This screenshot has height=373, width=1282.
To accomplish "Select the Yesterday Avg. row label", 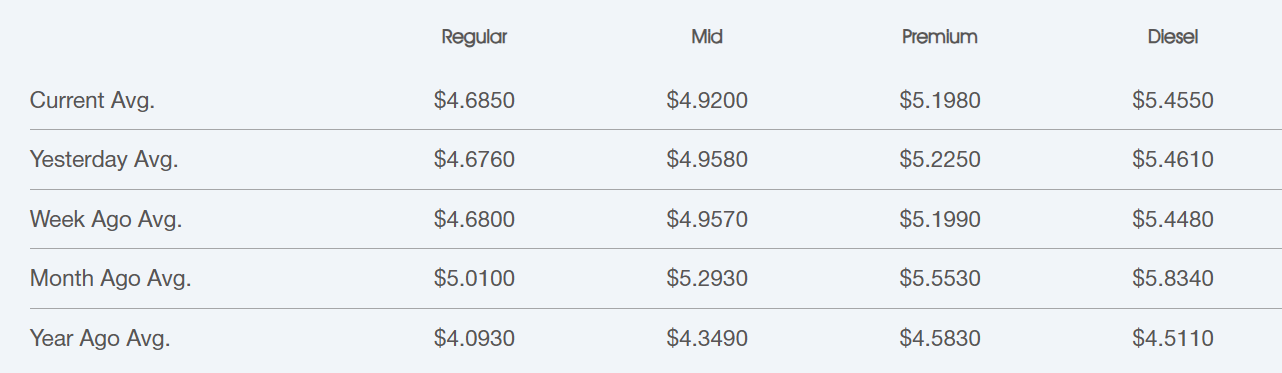I will (x=104, y=159).
